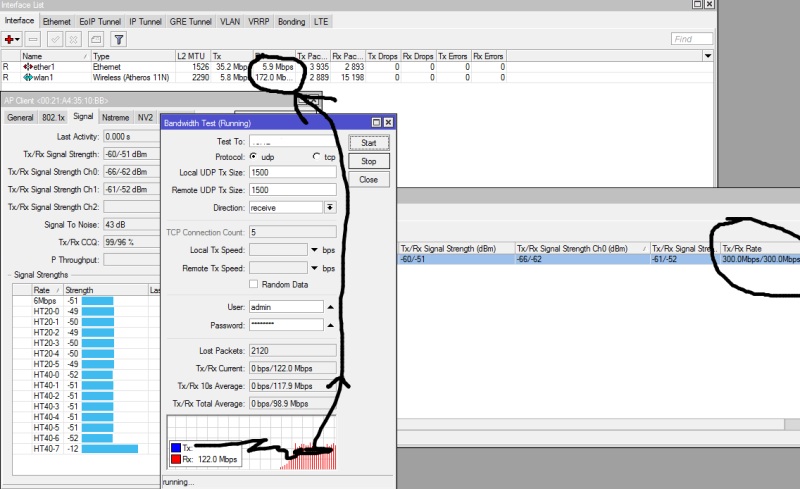This screenshot has width=800, height=489.
Task: Select the Signal tab in AP Client
Action: (83, 116)
